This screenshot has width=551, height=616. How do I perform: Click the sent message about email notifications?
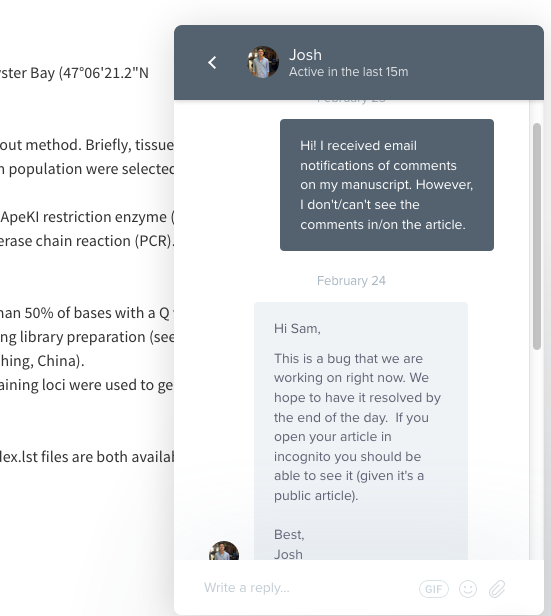coord(387,185)
